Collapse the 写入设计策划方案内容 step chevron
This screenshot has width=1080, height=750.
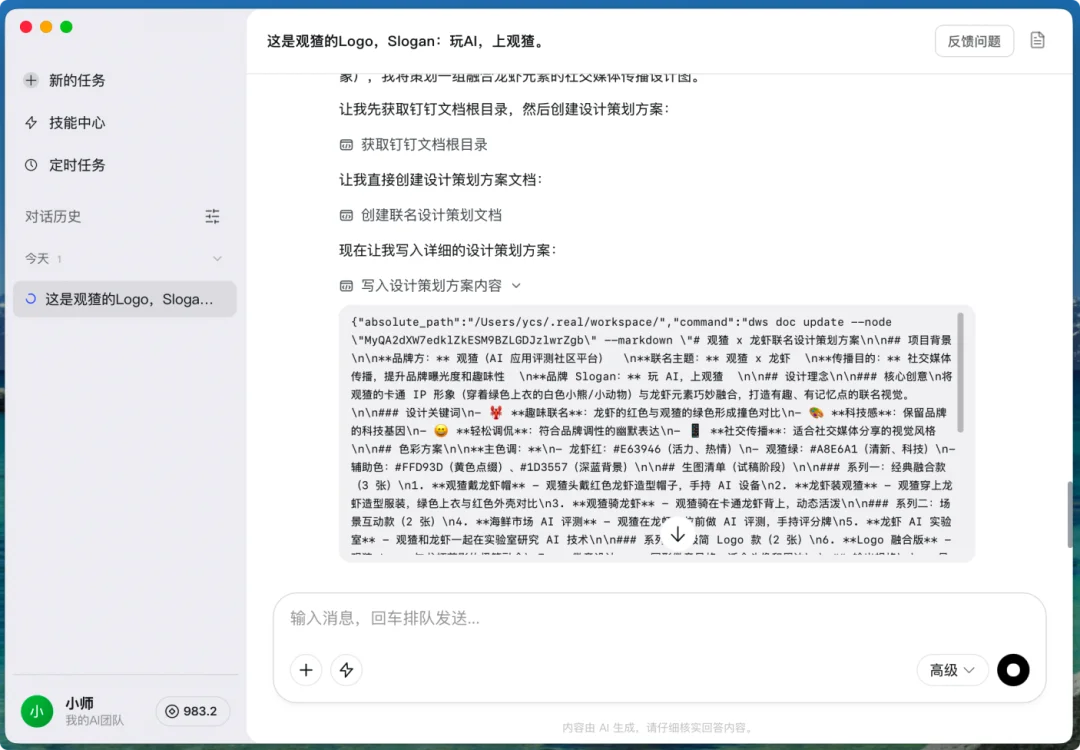517,285
